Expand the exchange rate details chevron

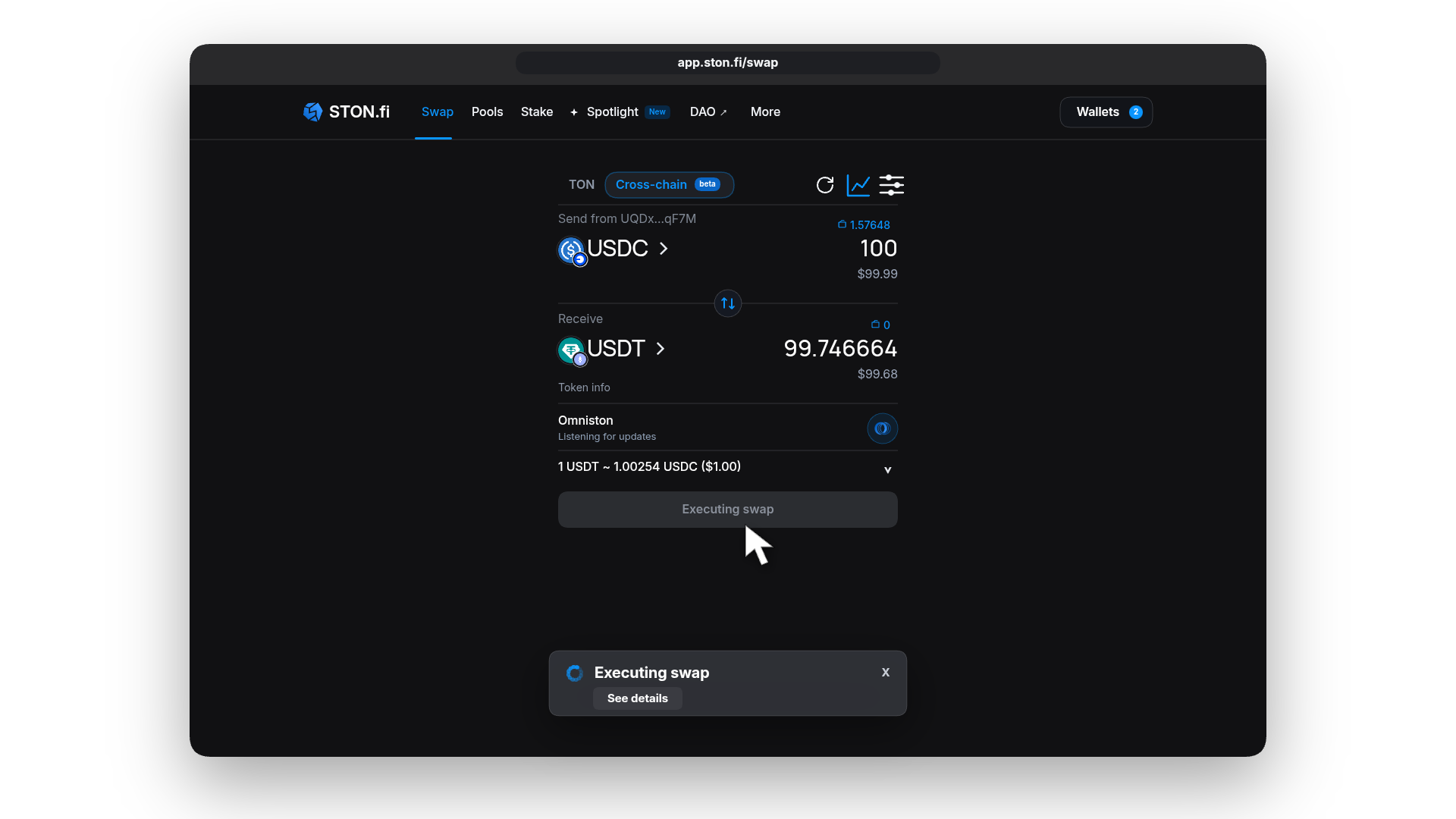click(888, 470)
